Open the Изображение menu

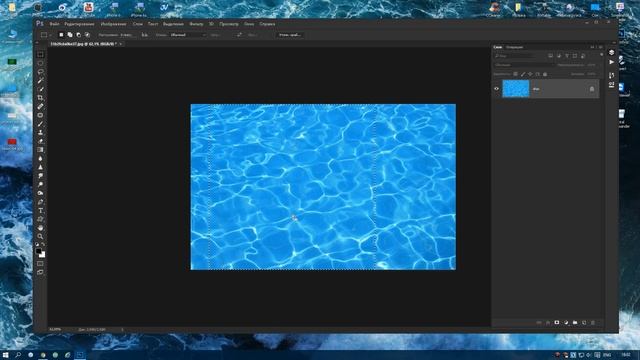113,24
